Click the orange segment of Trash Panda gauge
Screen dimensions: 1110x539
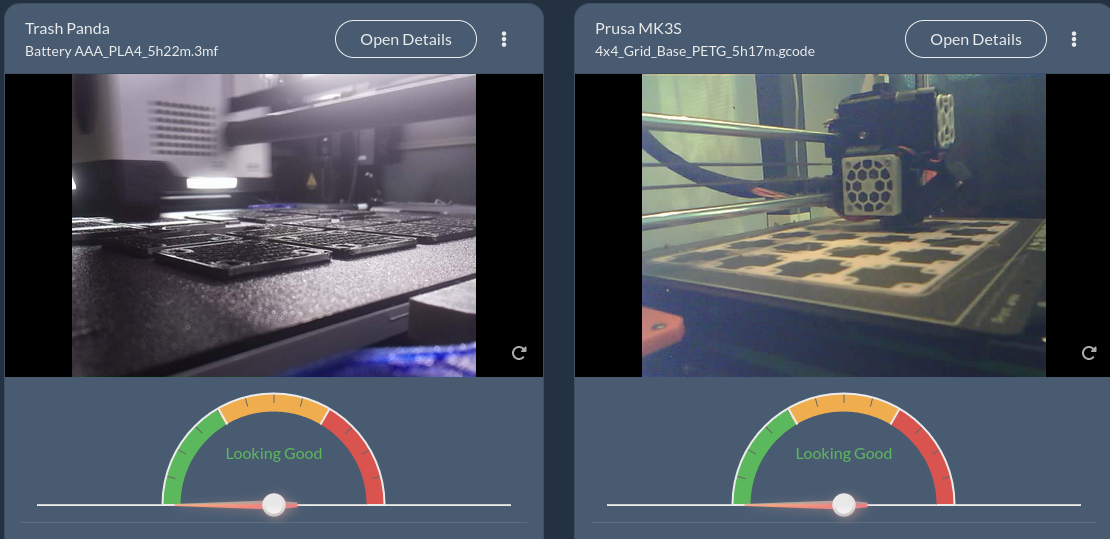274,403
